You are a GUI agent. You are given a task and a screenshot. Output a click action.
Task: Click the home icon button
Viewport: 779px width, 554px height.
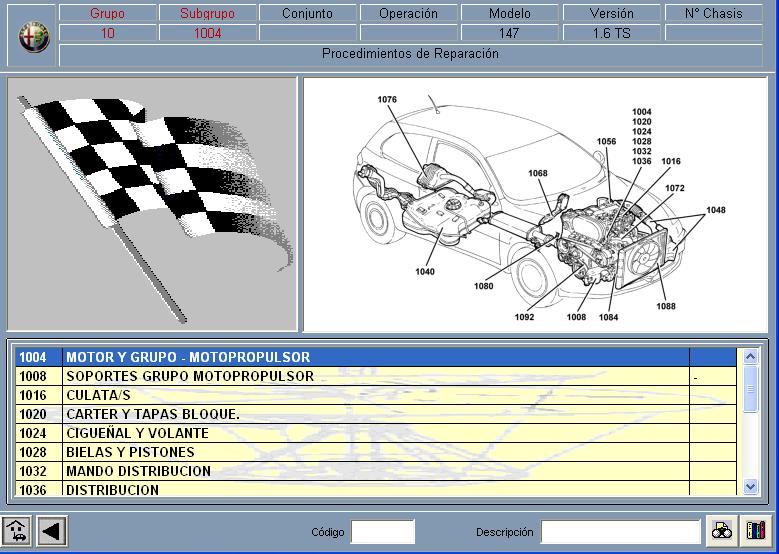pyautogui.click(x=16, y=531)
